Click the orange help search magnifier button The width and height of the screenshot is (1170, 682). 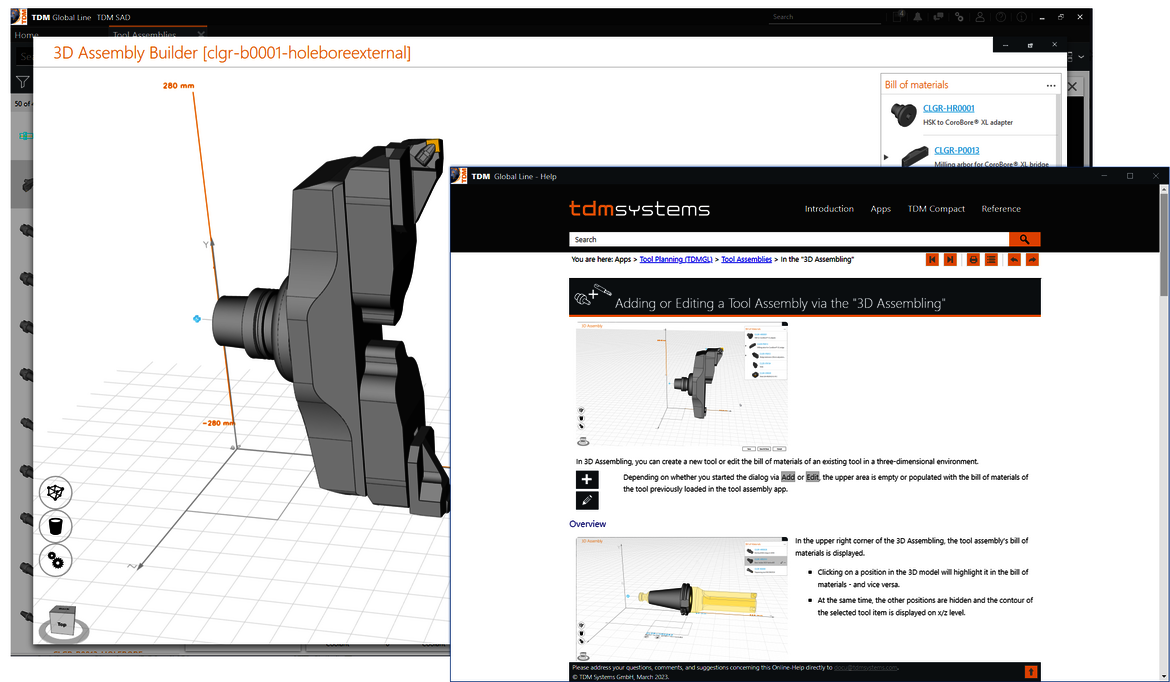(1024, 239)
